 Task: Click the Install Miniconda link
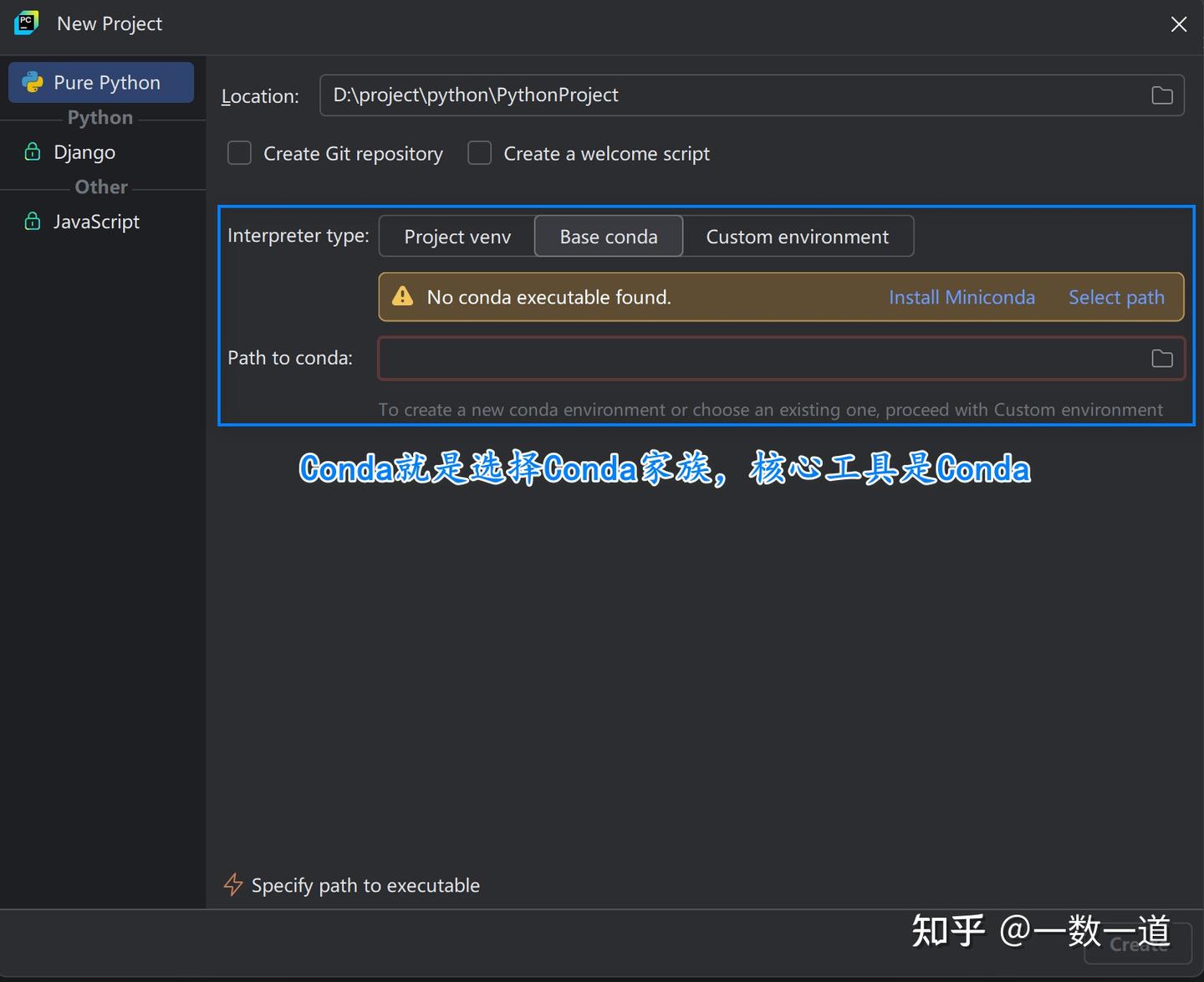pos(962,297)
